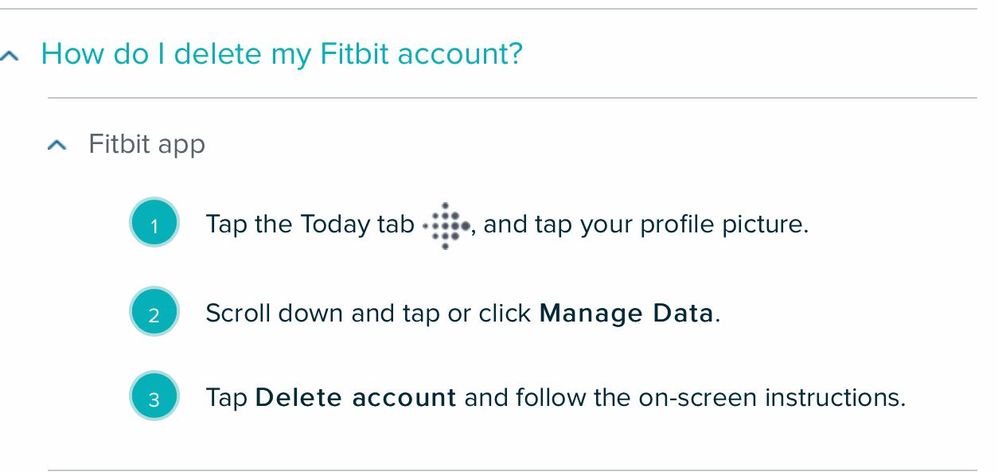Select the Fitbit app subsection label
Screen dimensions: 998x472
pos(146,144)
